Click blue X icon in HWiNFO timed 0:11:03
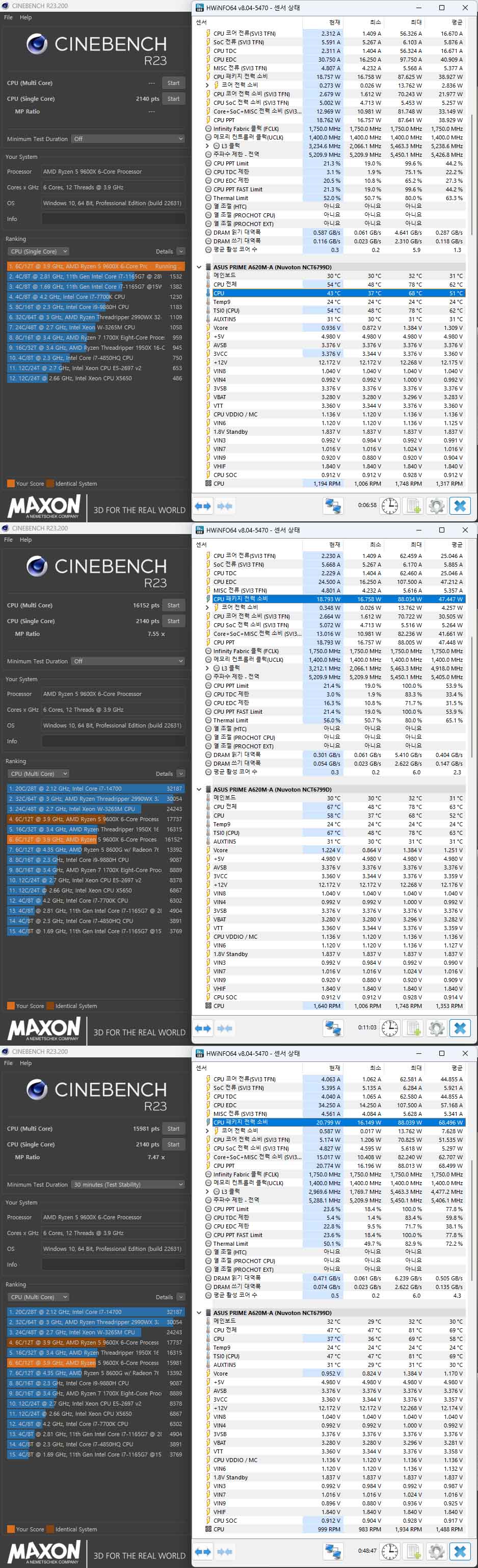The width and height of the screenshot is (478, 1568). click(x=460, y=1028)
